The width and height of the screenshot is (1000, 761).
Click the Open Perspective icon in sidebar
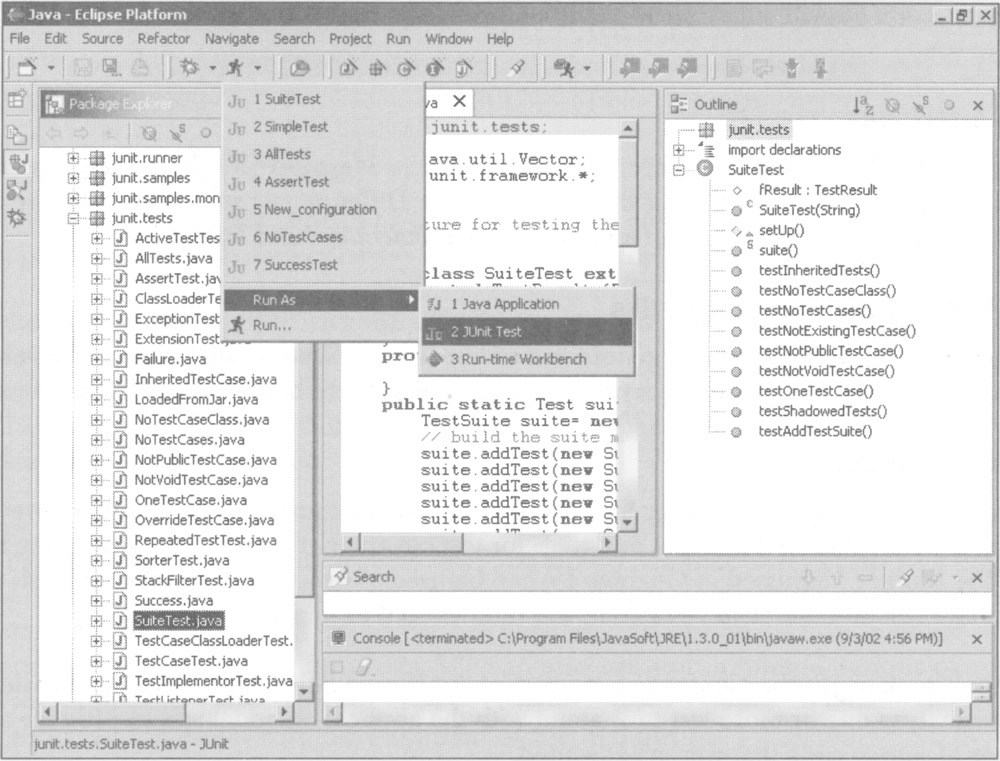(17, 100)
